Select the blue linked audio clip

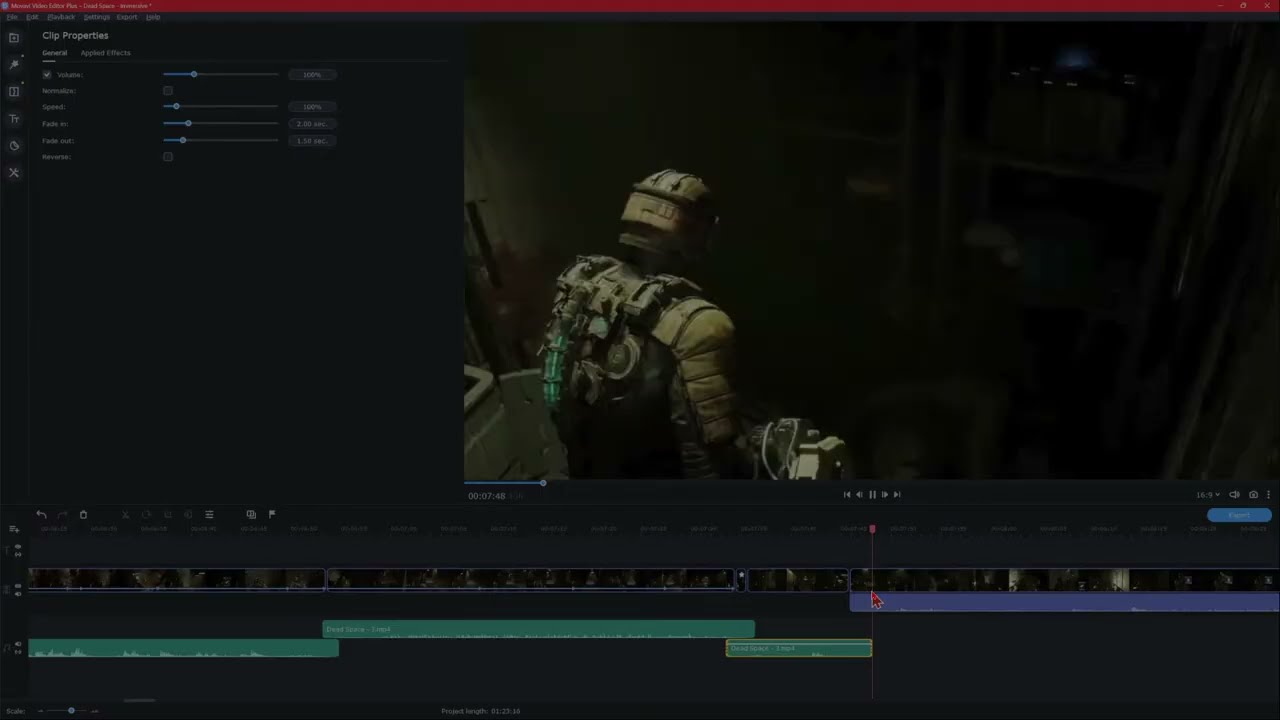pyautogui.click(x=1065, y=602)
